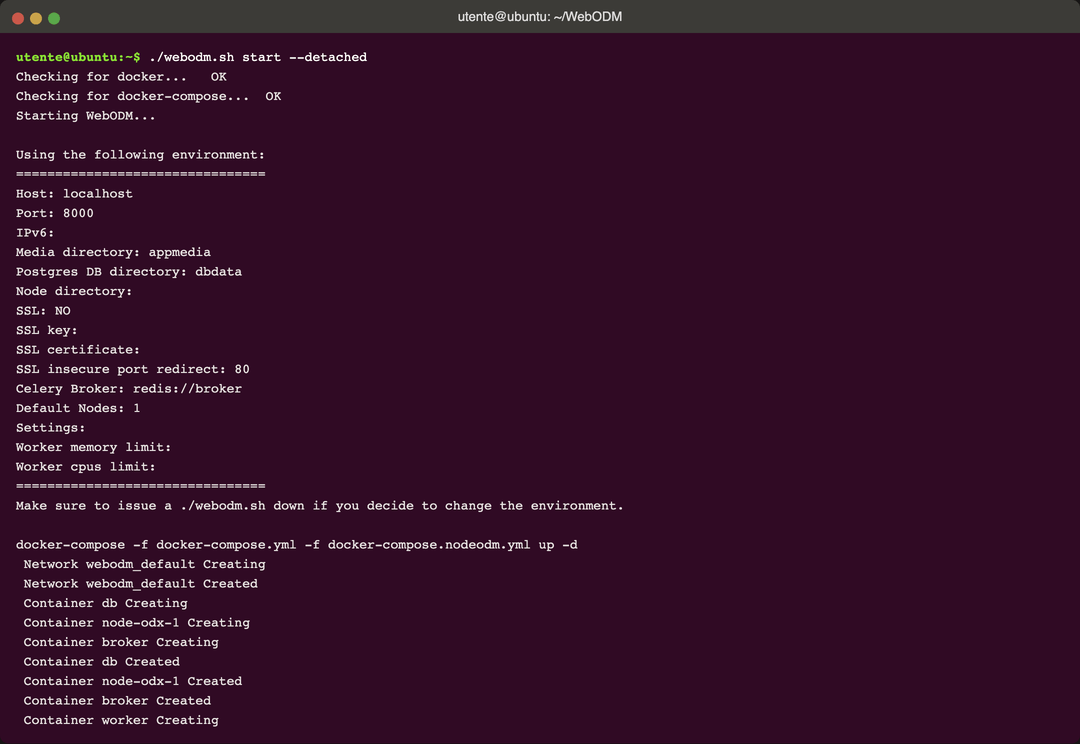The width and height of the screenshot is (1080, 744).
Task: Click 'SSL insecure port redirect: 80' line
Action: click(x=132, y=369)
